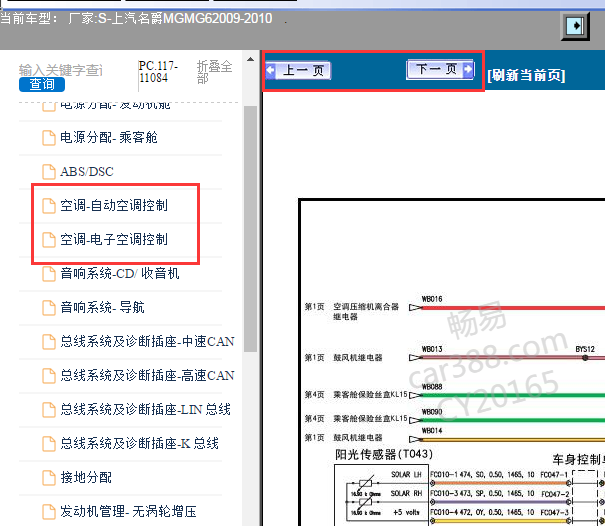The width and height of the screenshot is (605, 526).
Task: Click document icon beside K总线 entry
Action: tap(49, 443)
